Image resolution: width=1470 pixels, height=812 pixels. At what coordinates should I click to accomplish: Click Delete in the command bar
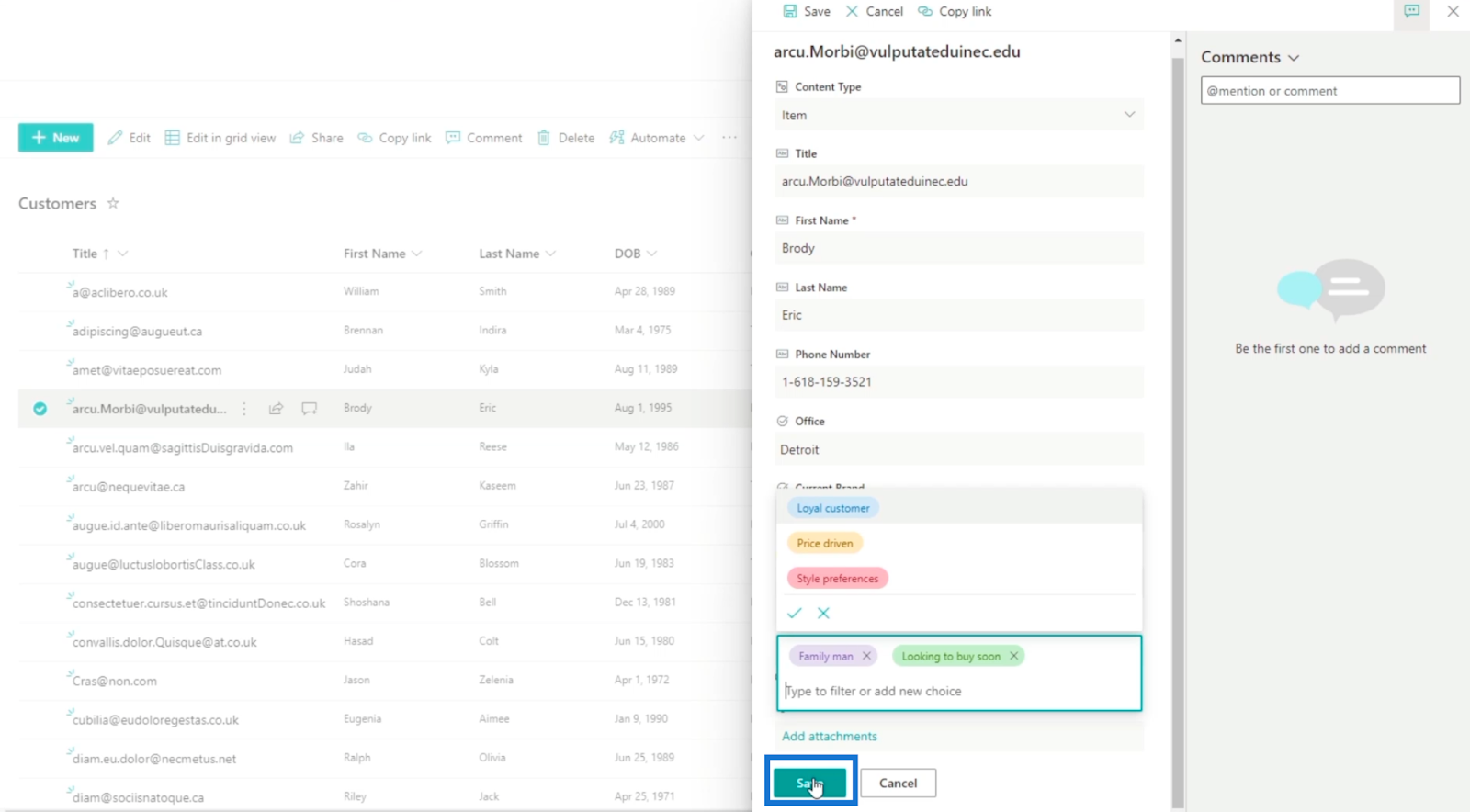tap(566, 138)
